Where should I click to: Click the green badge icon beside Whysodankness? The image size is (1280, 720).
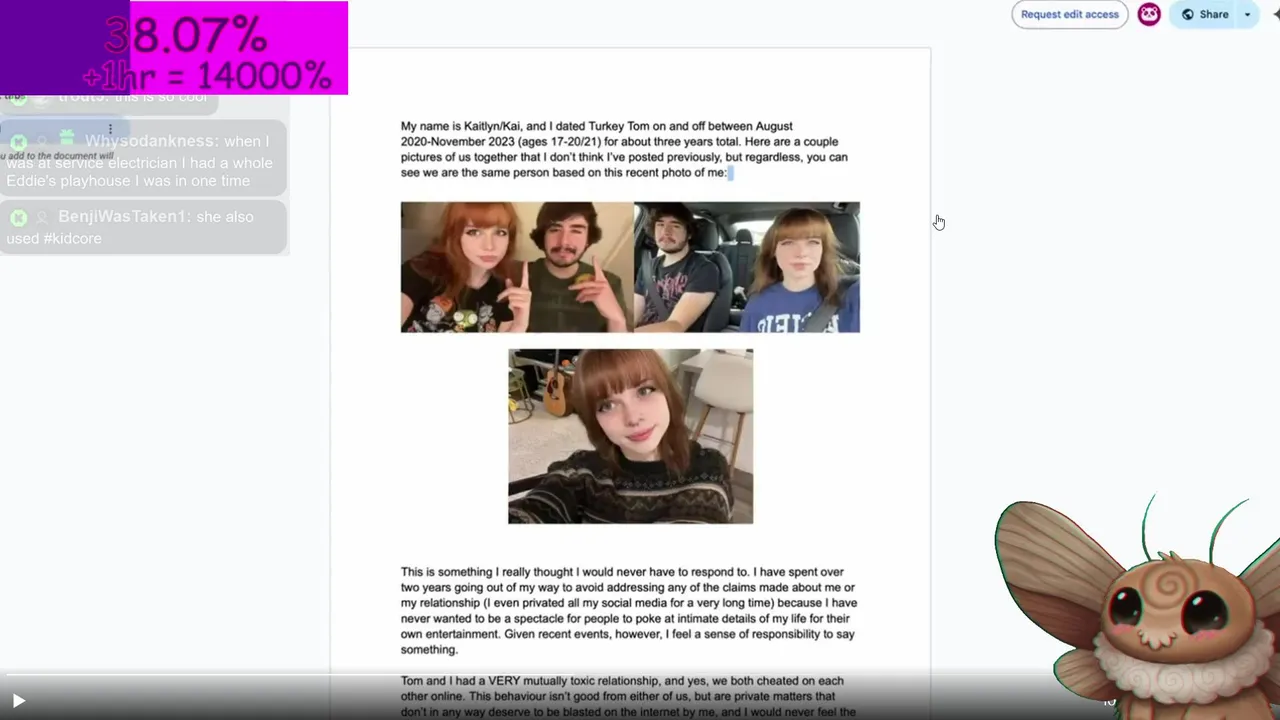(x=19, y=142)
